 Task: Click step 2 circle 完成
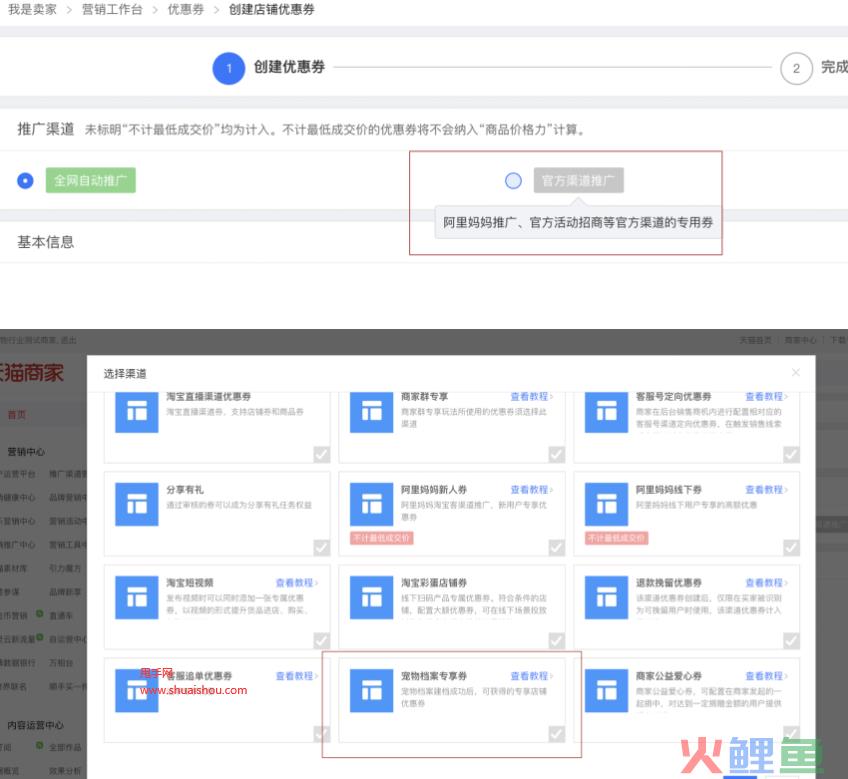796,68
